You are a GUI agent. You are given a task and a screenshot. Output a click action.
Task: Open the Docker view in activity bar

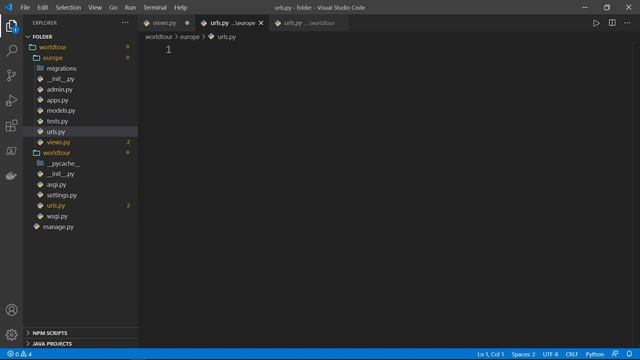[11, 176]
